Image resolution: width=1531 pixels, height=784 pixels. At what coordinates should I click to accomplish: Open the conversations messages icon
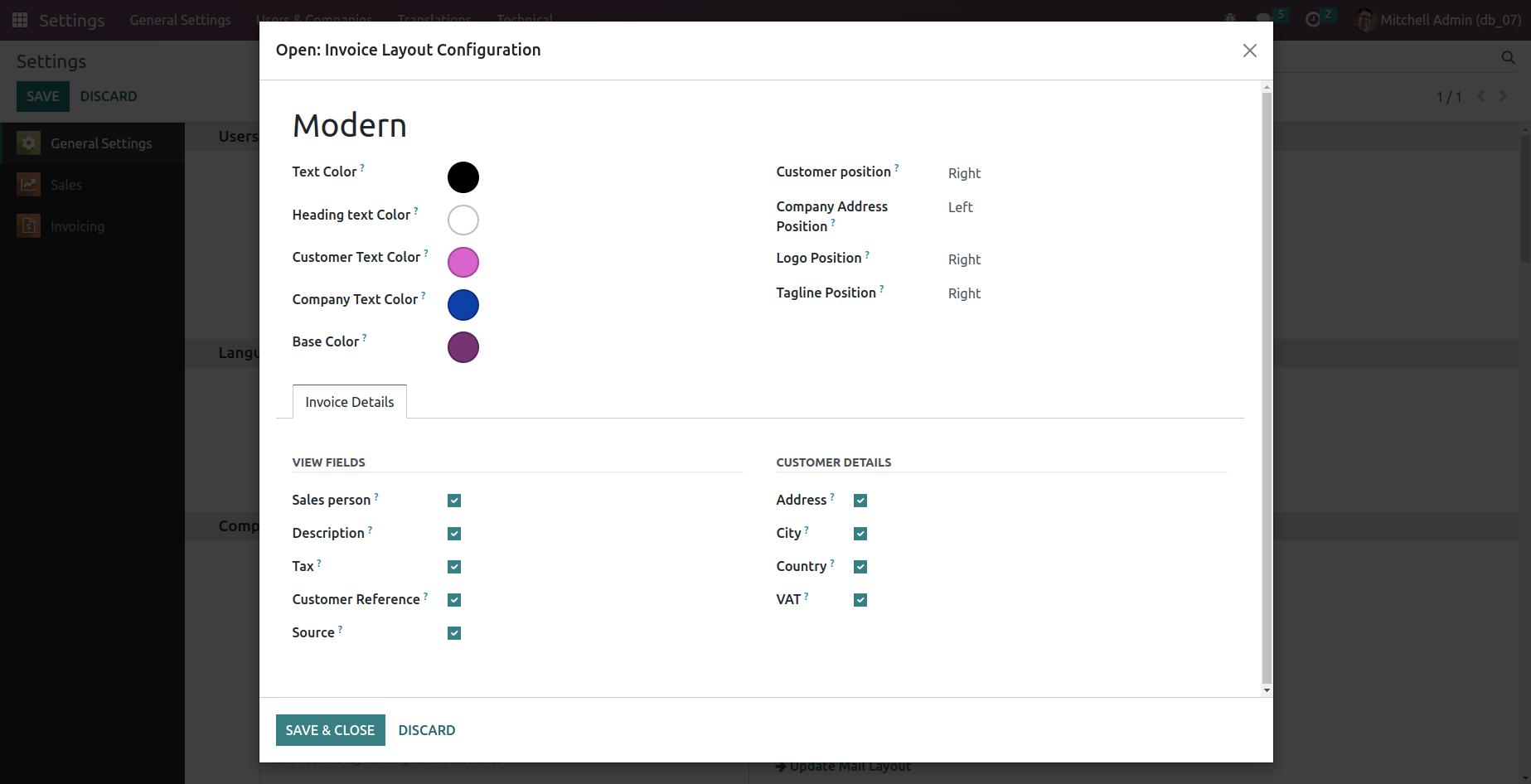[x=1263, y=19]
